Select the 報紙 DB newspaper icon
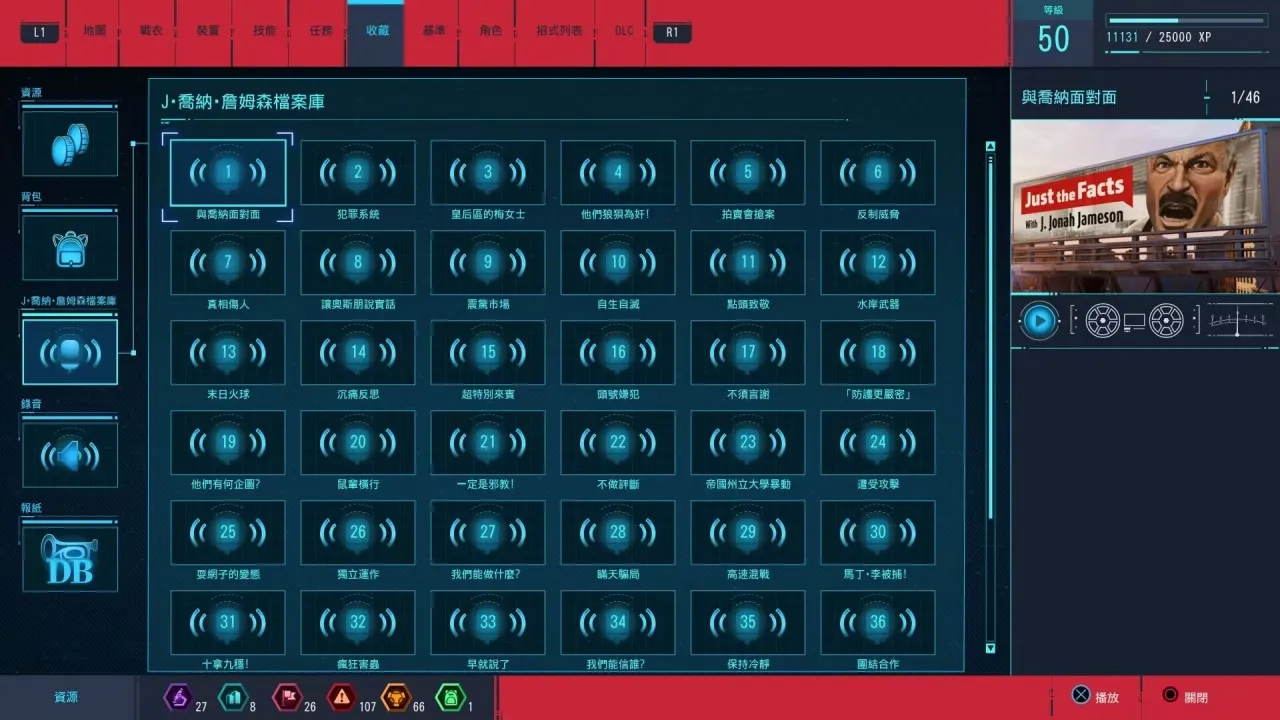 coord(70,559)
